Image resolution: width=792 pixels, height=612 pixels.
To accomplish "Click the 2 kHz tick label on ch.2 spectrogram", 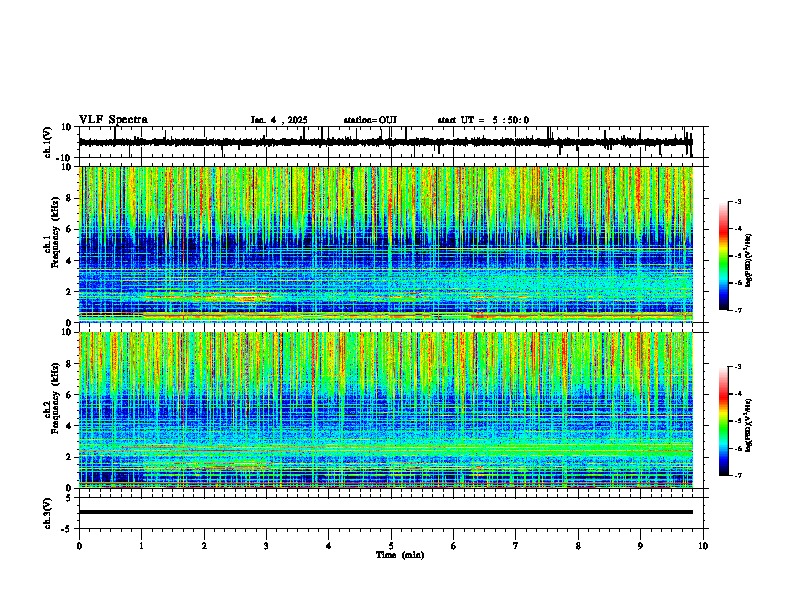I will click(69, 457).
